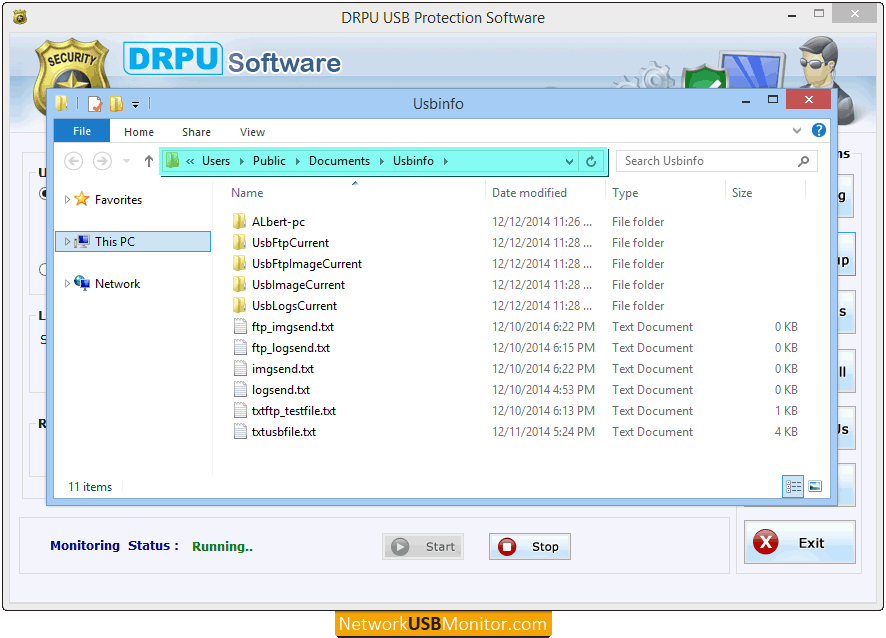Click the Network icon in sidebar
Image resolution: width=886 pixels, height=638 pixels.
click(82, 283)
